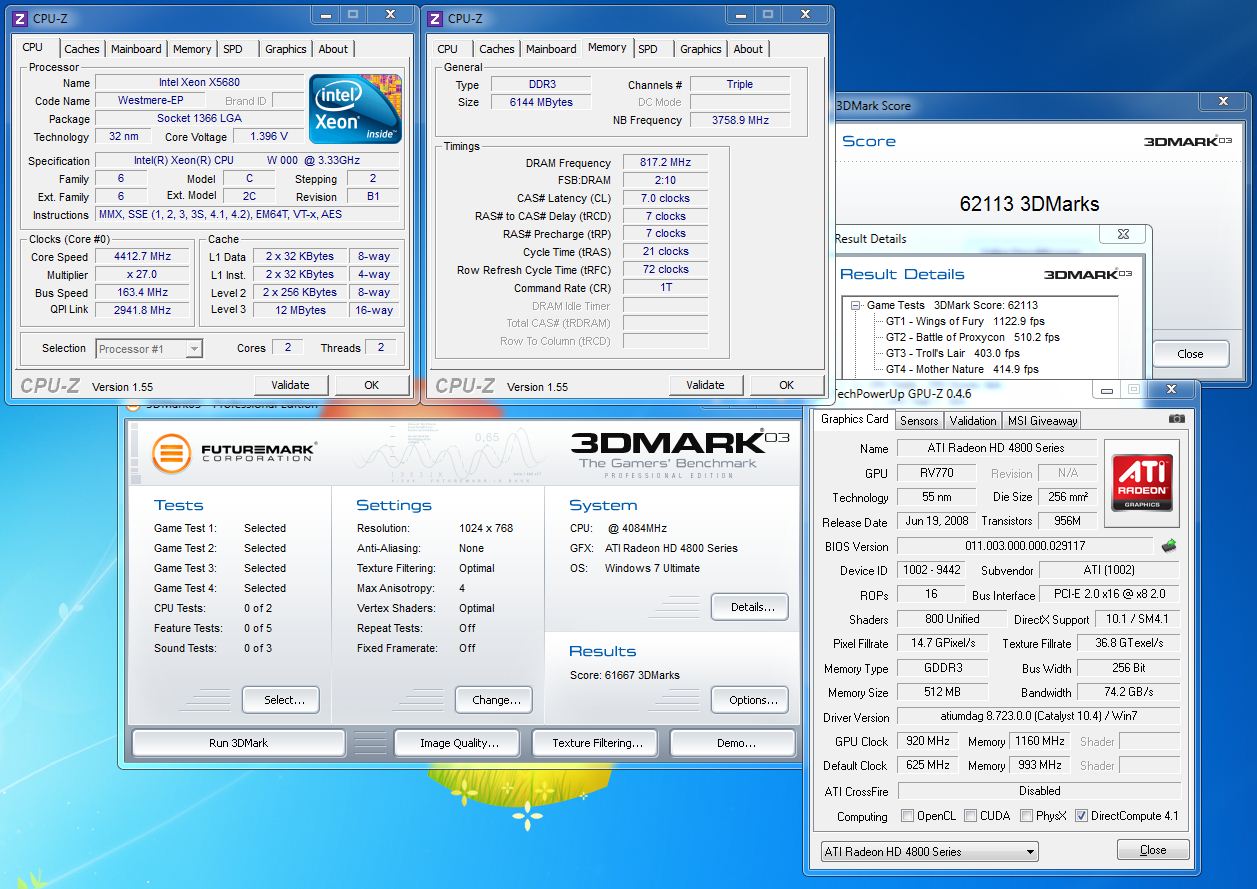
Task: Open the ATI Radeon HD 4800 Series dropdown
Action: [929, 852]
